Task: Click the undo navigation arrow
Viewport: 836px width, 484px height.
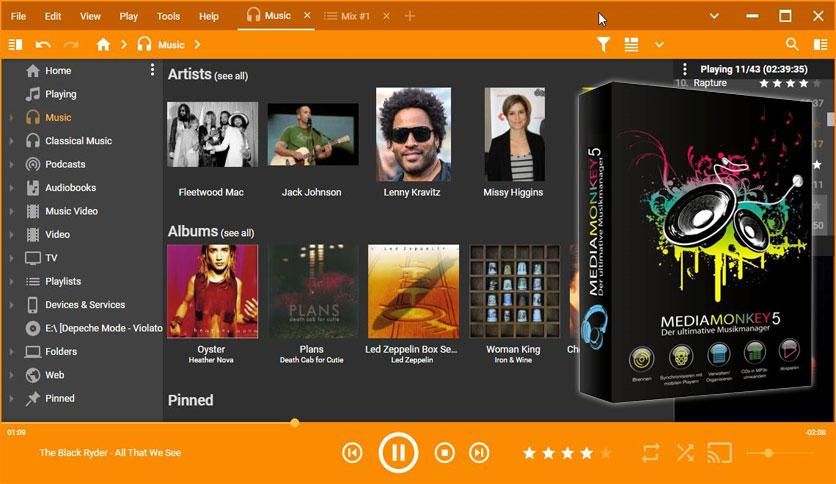Action: point(43,45)
